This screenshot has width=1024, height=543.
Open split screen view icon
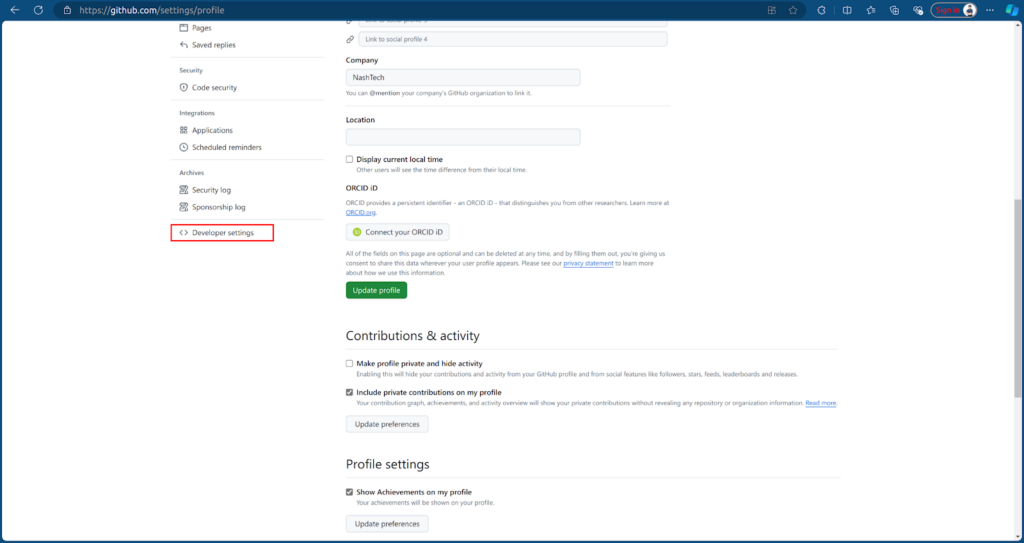(846, 10)
